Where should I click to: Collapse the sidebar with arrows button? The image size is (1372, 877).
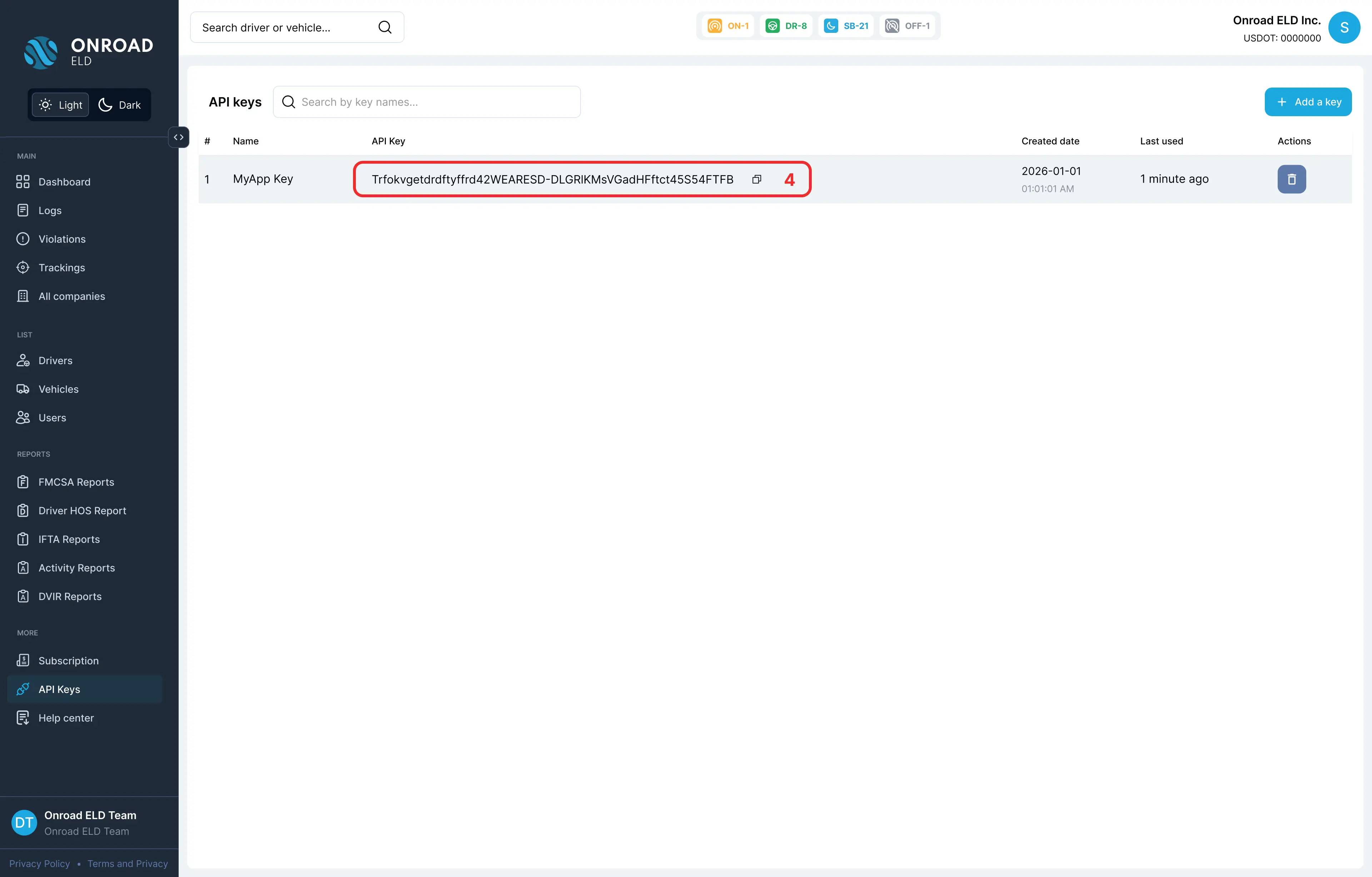coord(179,137)
